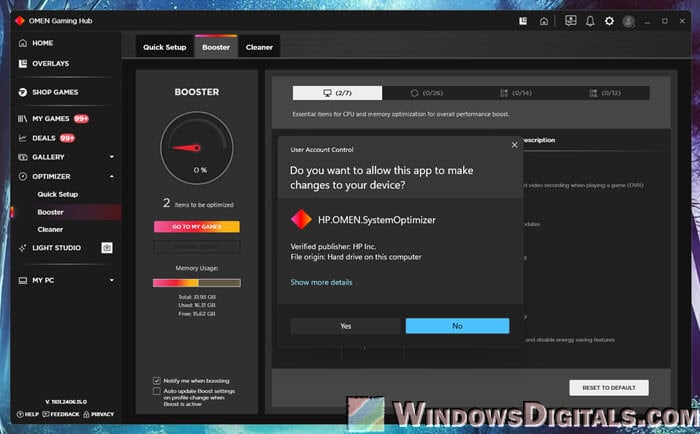Switch to Booster tab

point(216,47)
